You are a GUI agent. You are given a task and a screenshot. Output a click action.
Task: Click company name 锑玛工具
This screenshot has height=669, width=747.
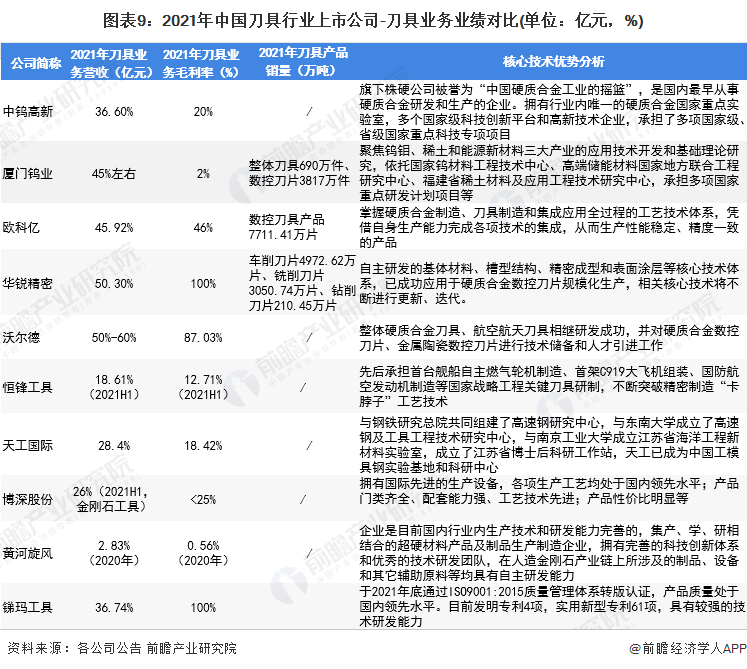pos(28,608)
